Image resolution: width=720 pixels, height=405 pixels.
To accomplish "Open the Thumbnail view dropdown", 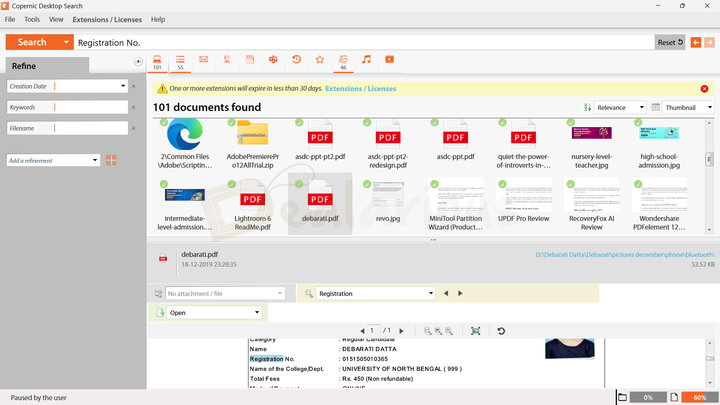I will point(709,107).
